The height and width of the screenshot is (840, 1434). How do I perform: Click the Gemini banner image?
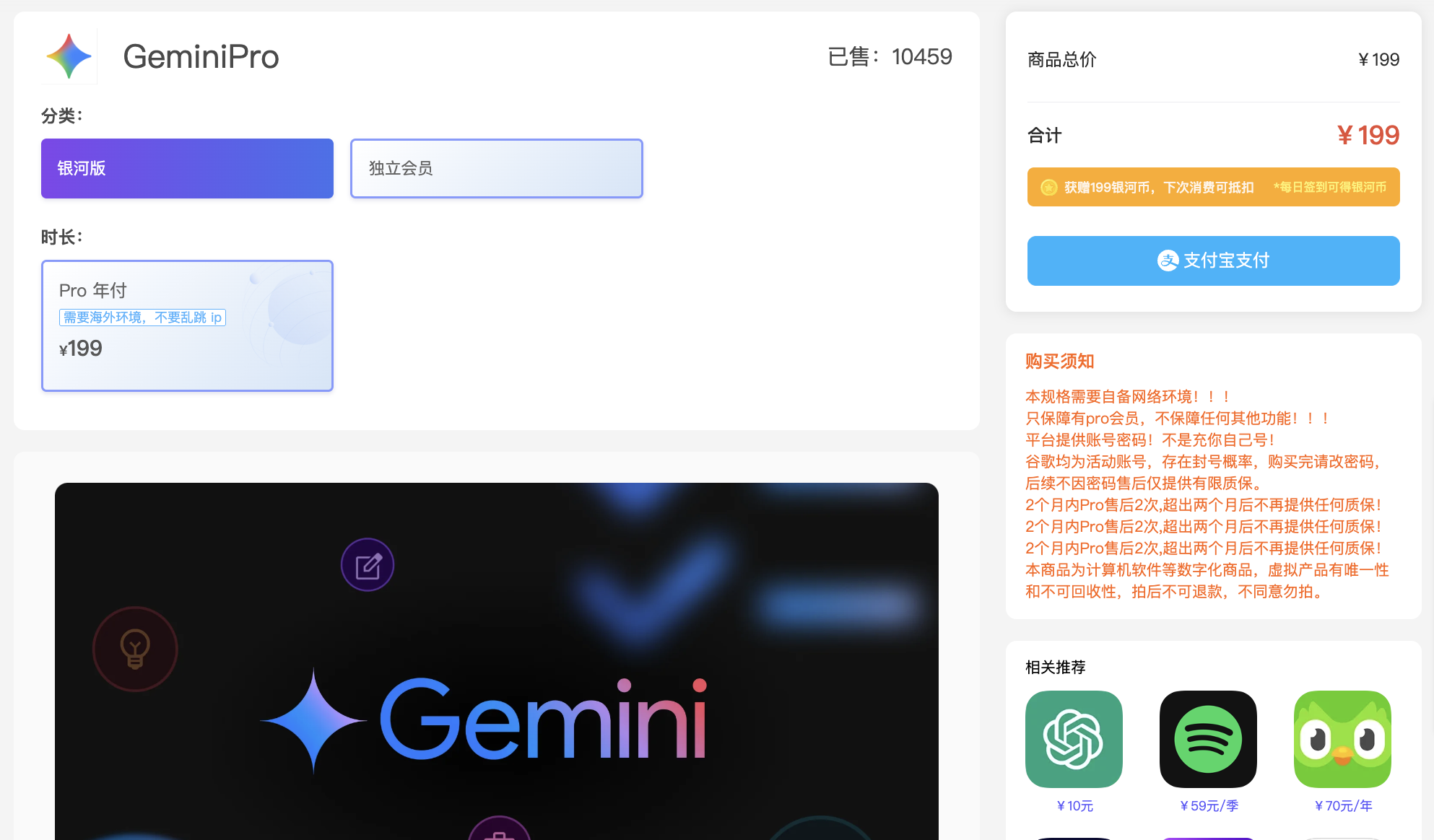497,661
